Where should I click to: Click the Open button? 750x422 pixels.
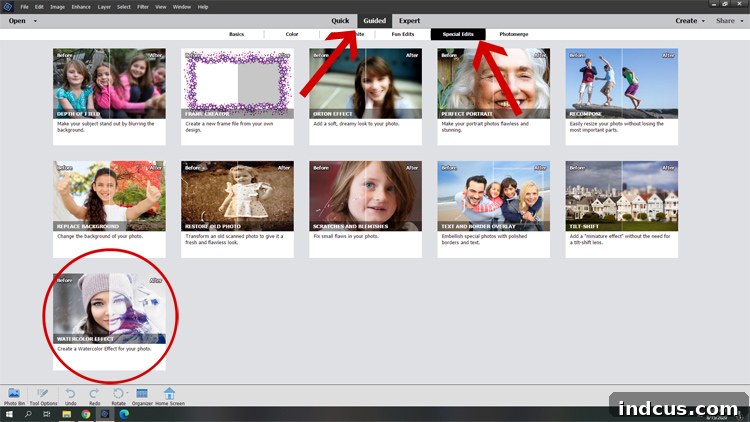17,21
